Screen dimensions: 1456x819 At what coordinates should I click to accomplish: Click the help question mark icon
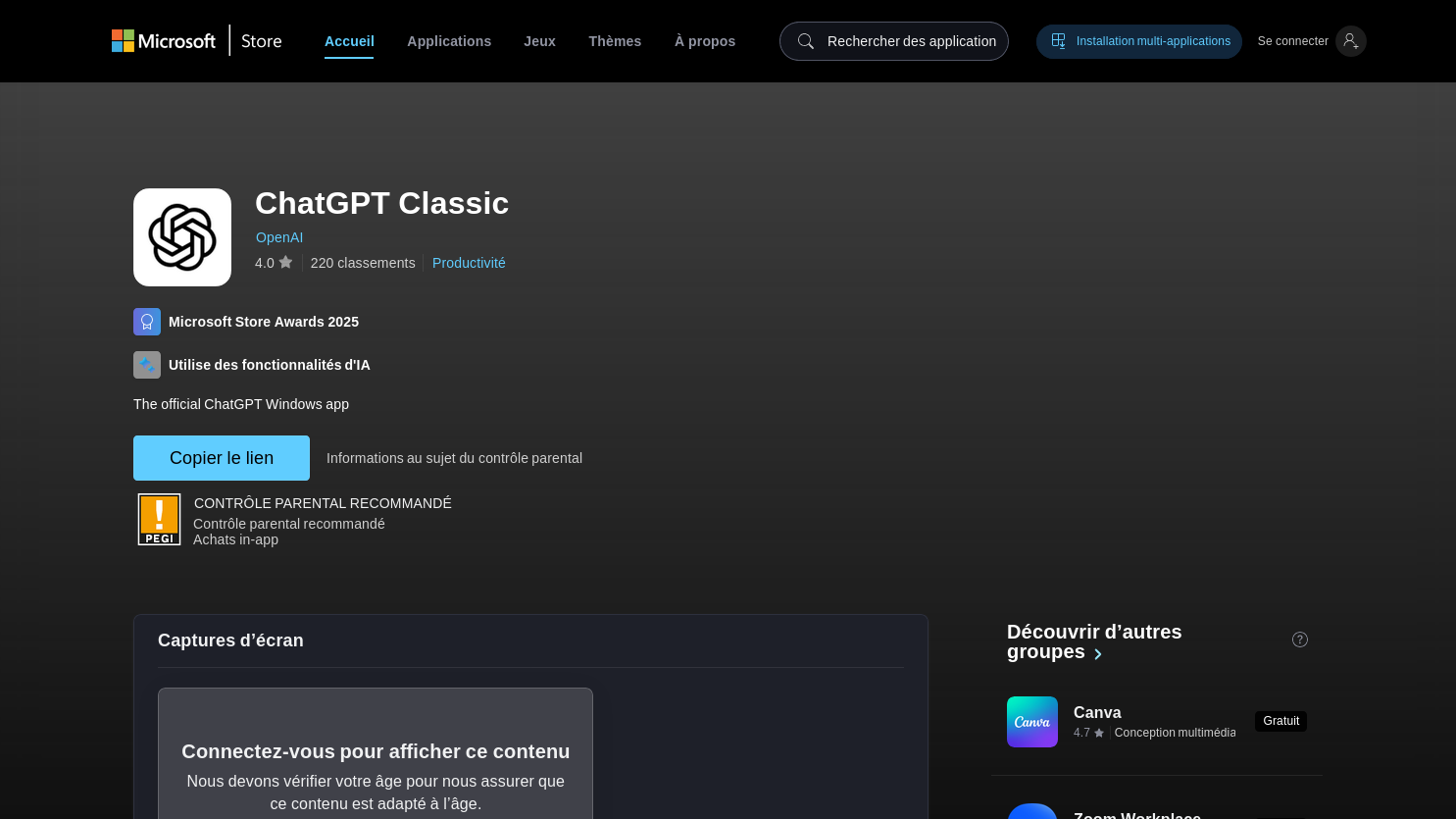(1300, 640)
